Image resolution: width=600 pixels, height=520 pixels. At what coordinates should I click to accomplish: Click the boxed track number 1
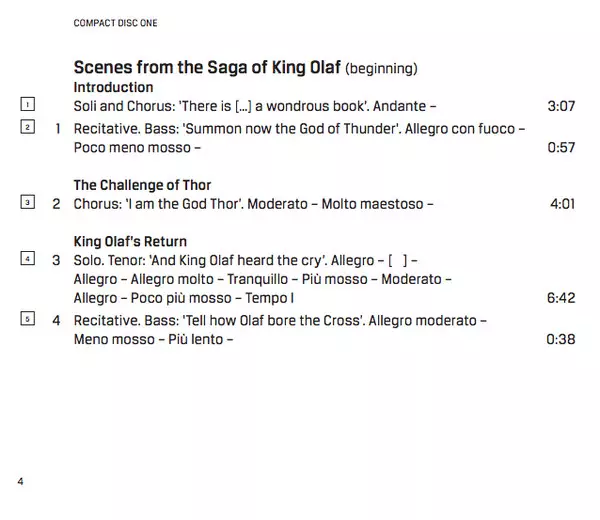point(27,104)
